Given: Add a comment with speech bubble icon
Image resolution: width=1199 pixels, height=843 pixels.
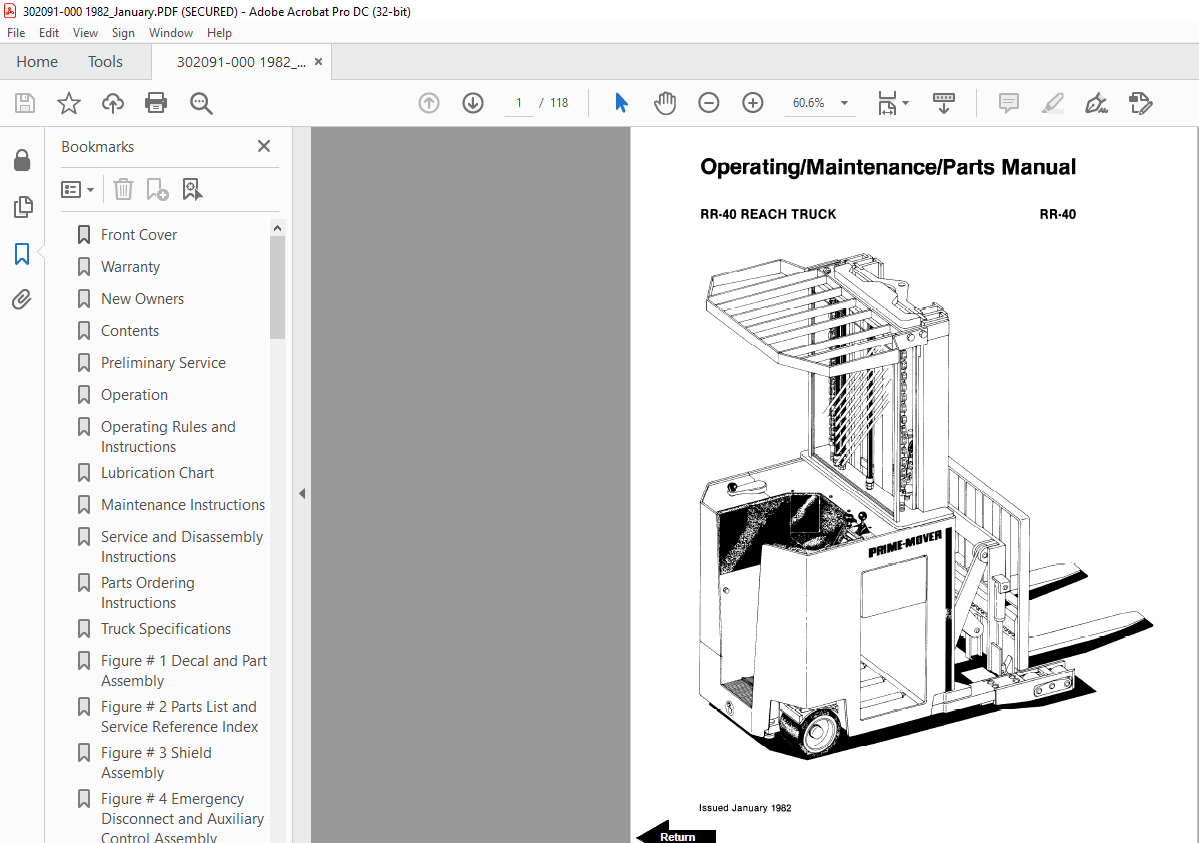Looking at the screenshot, I should click(x=1009, y=103).
